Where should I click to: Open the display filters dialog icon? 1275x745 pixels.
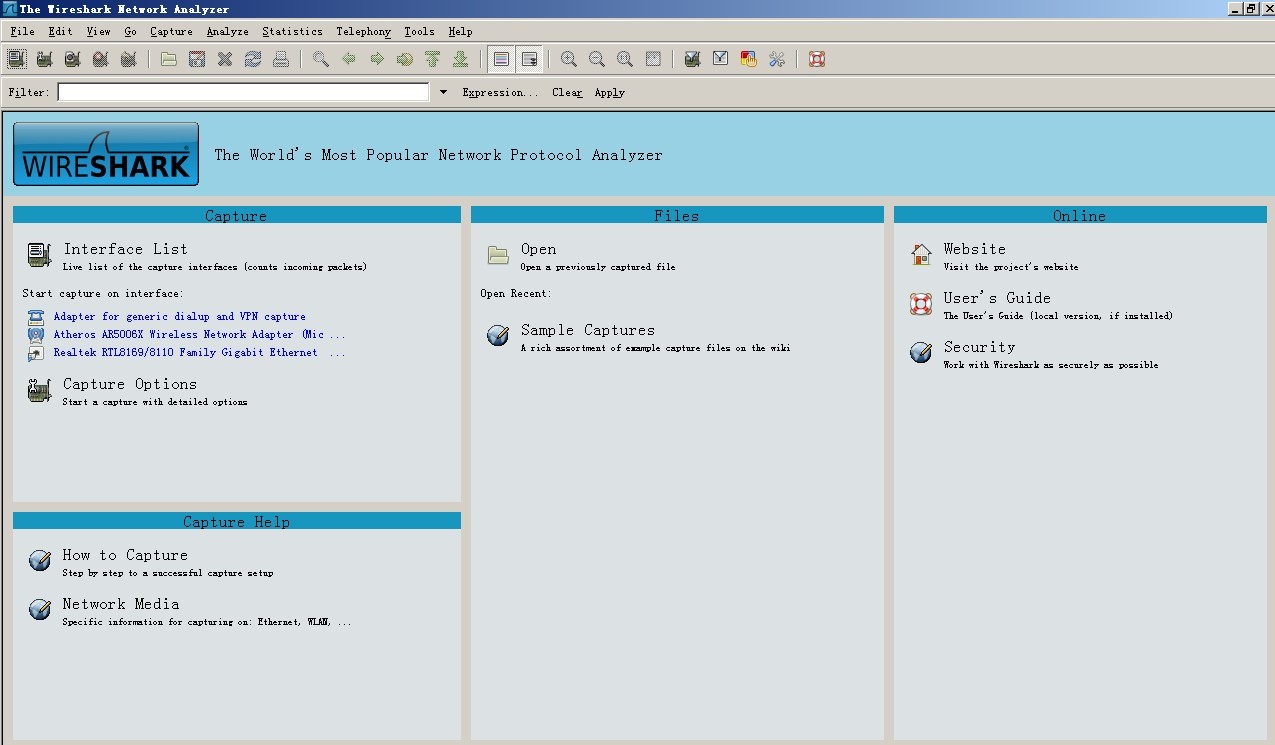pos(720,59)
